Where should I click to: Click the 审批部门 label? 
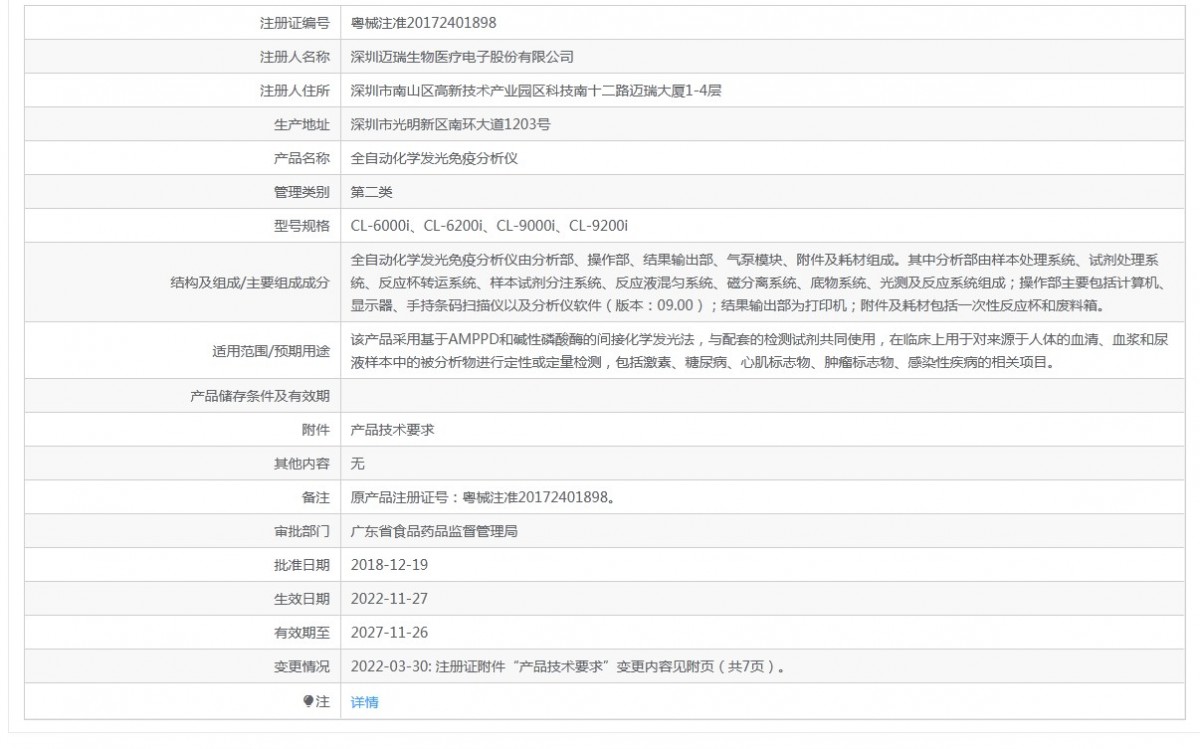[302, 531]
